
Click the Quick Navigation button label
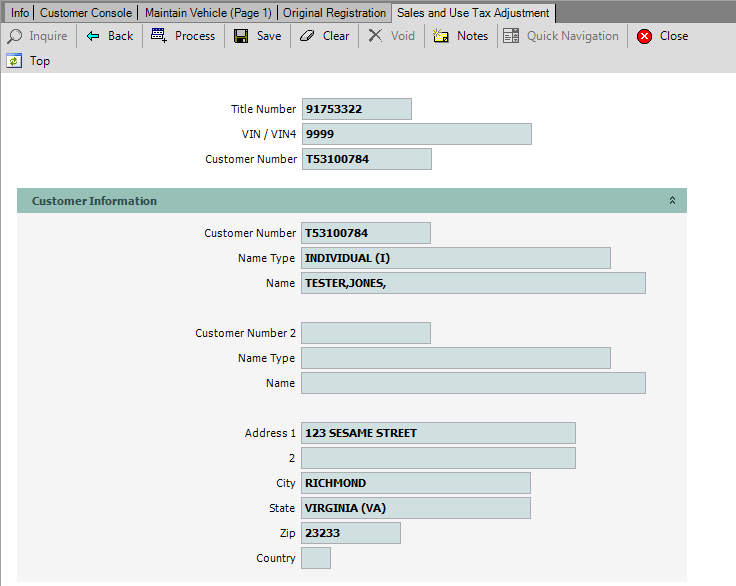click(573, 36)
